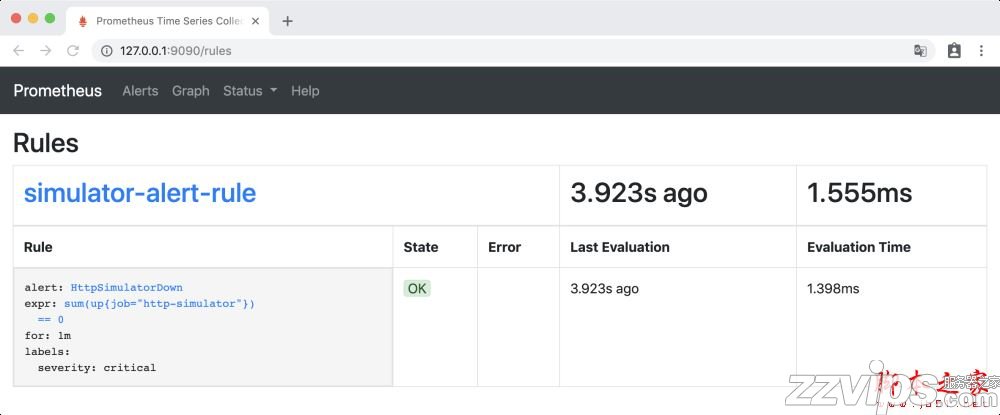Viewport: 1000px width, 415px height.
Task: Open the simulator-alert-rule group link
Action: click(140, 193)
